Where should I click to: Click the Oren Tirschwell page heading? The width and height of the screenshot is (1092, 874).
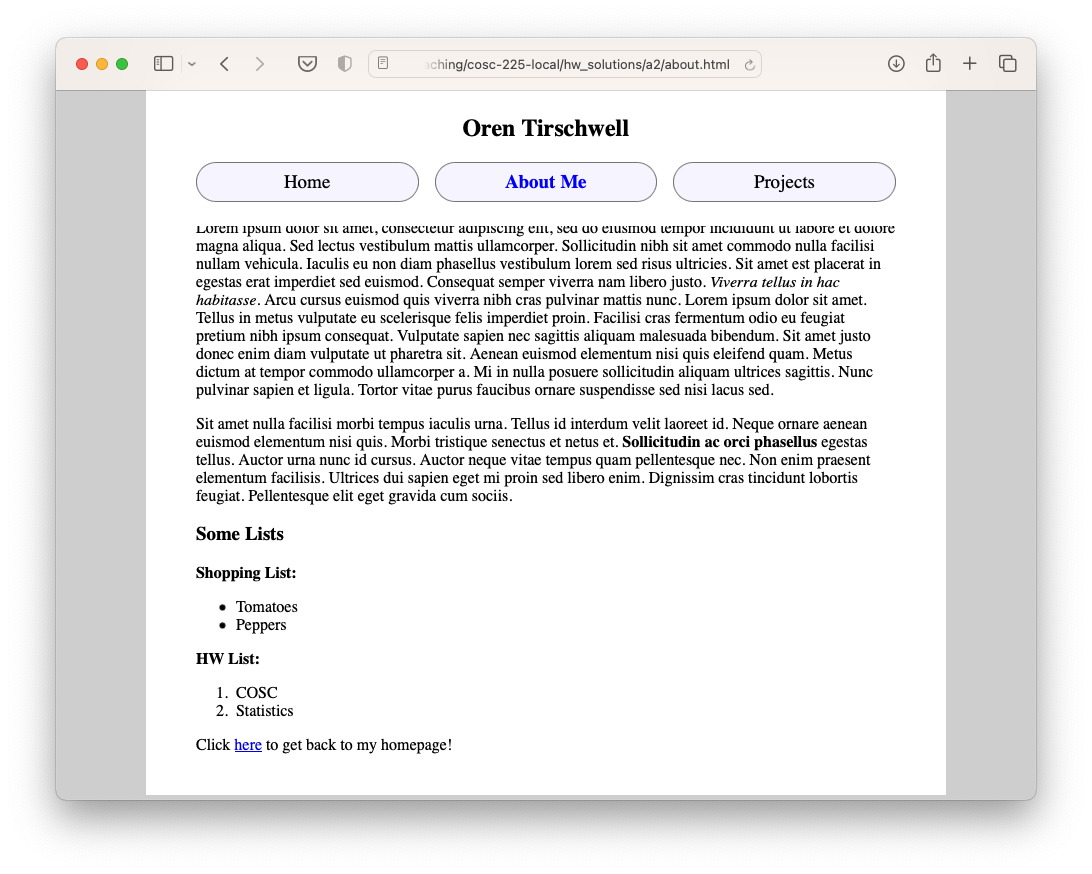pos(546,128)
